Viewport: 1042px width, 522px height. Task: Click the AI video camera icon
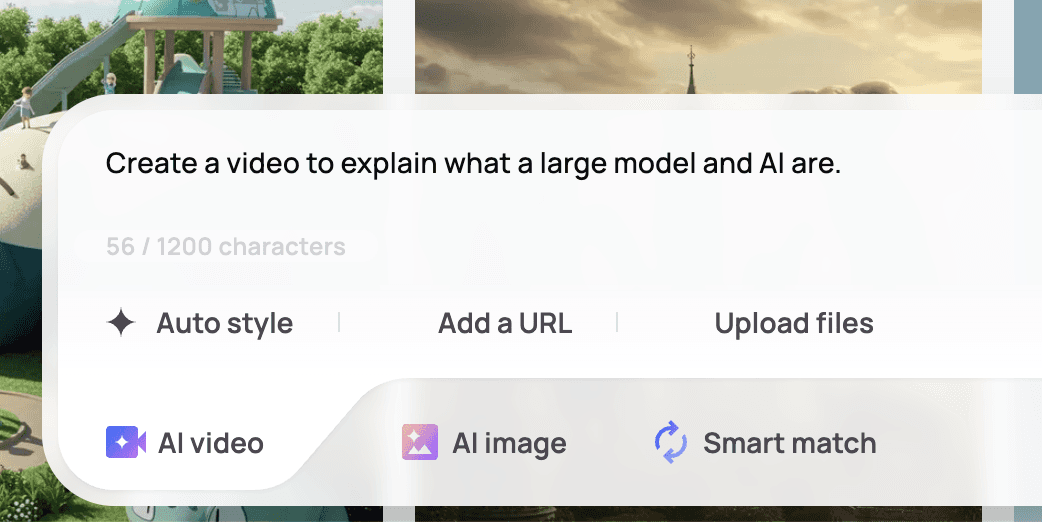[x=126, y=442]
